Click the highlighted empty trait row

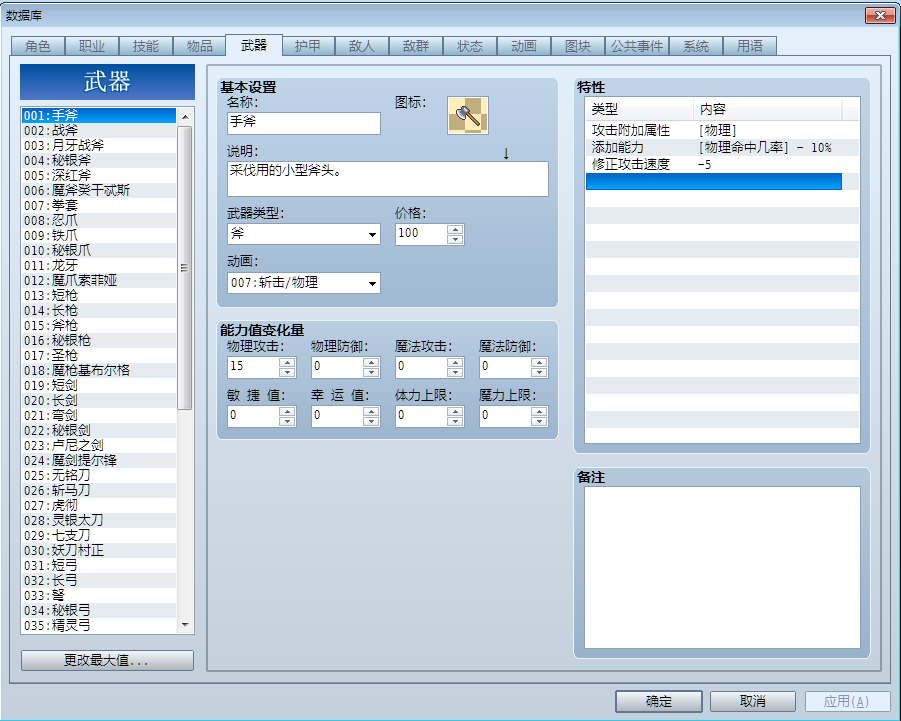pos(714,182)
